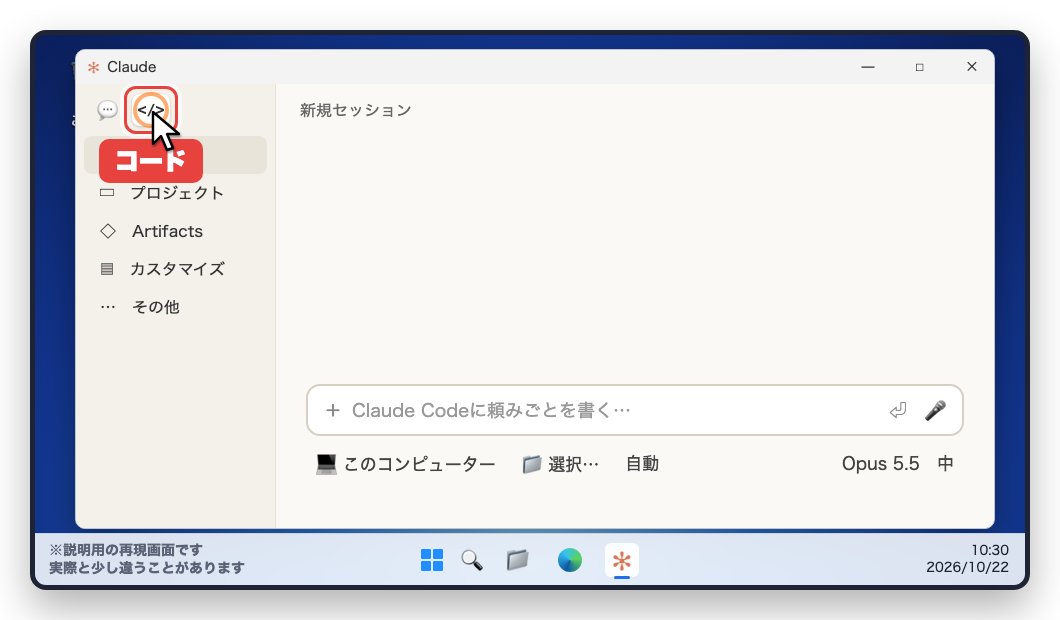Click the Claude logo in title bar
This screenshot has width=1060, height=620.
point(93,67)
